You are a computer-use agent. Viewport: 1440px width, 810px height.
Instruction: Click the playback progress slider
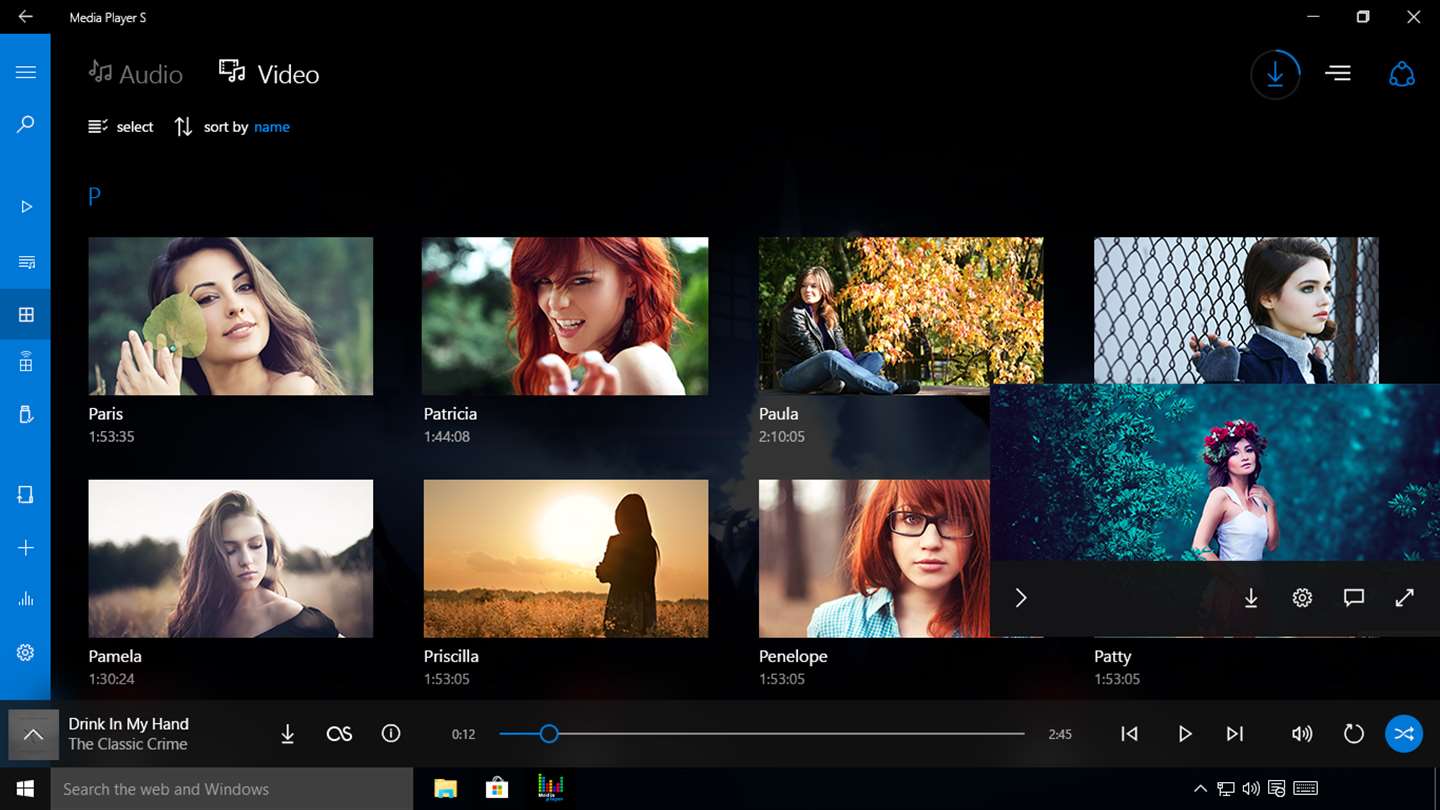[x=761, y=734]
